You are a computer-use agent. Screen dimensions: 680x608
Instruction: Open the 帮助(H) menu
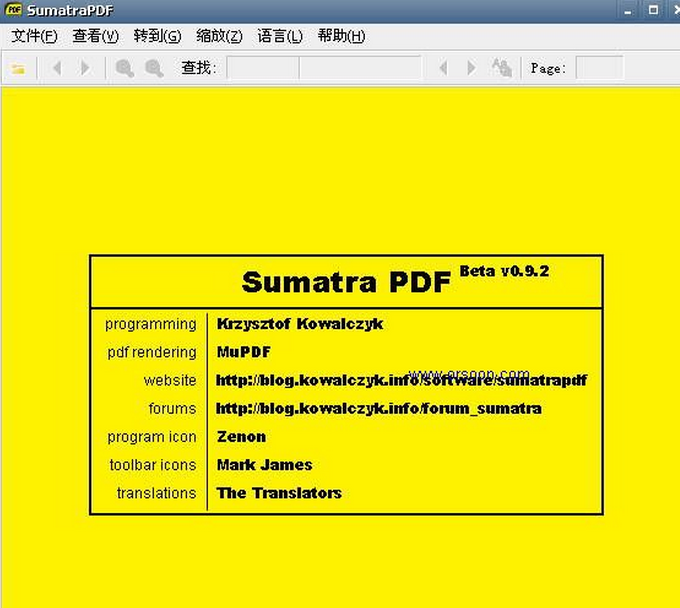pyautogui.click(x=341, y=36)
